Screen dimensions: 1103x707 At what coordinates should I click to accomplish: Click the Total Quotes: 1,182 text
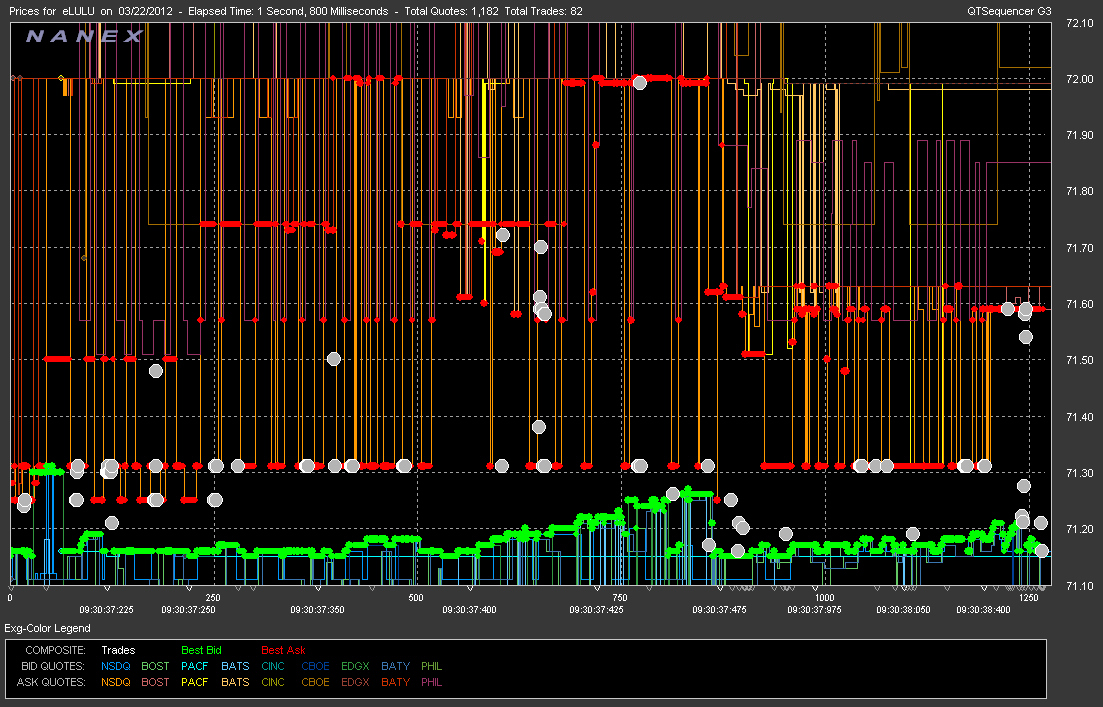[452, 11]
